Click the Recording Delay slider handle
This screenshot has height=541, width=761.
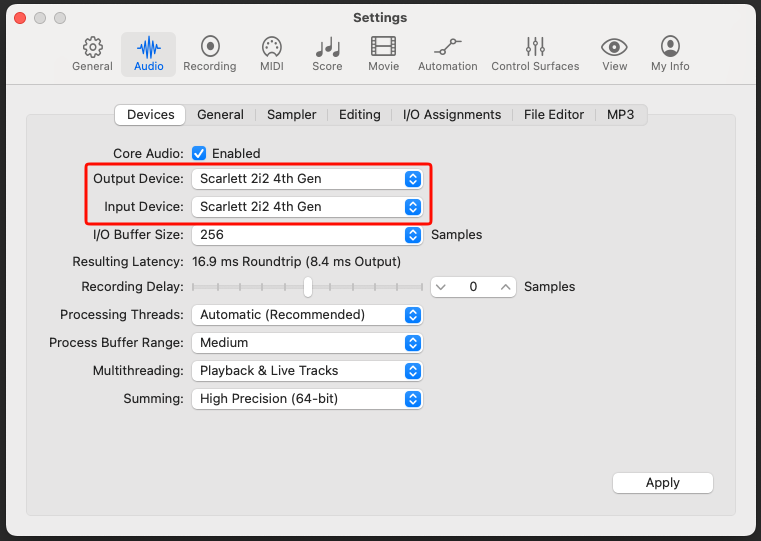tap(308, 287)
